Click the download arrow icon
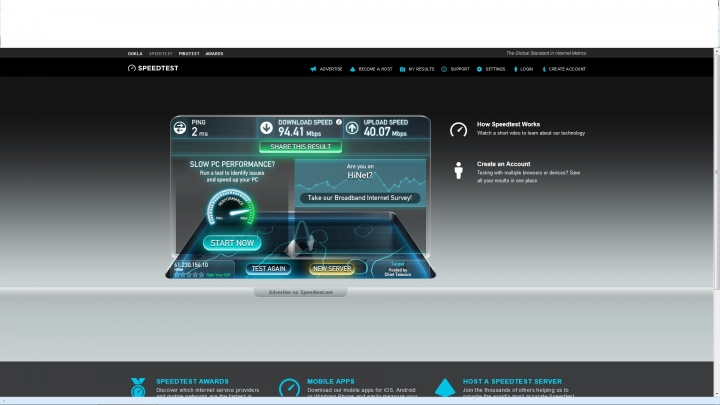This screenshot has width=720, height=405. pyautogui.click(x=266, y=128)
